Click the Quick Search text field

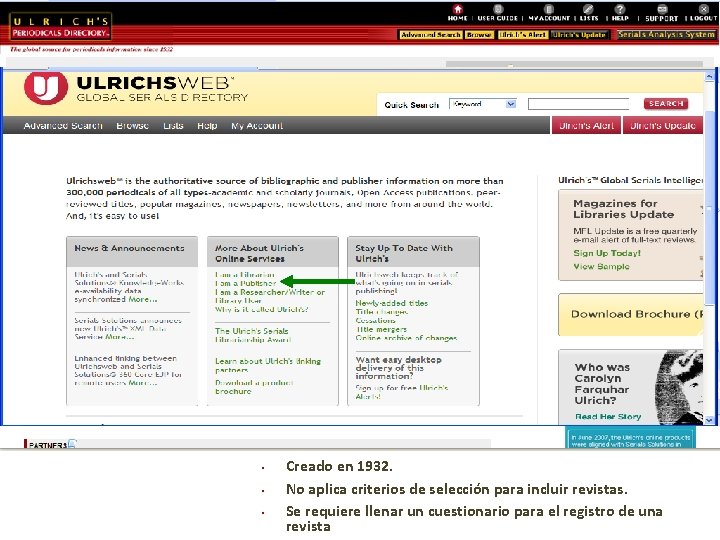tap(579, 104)
